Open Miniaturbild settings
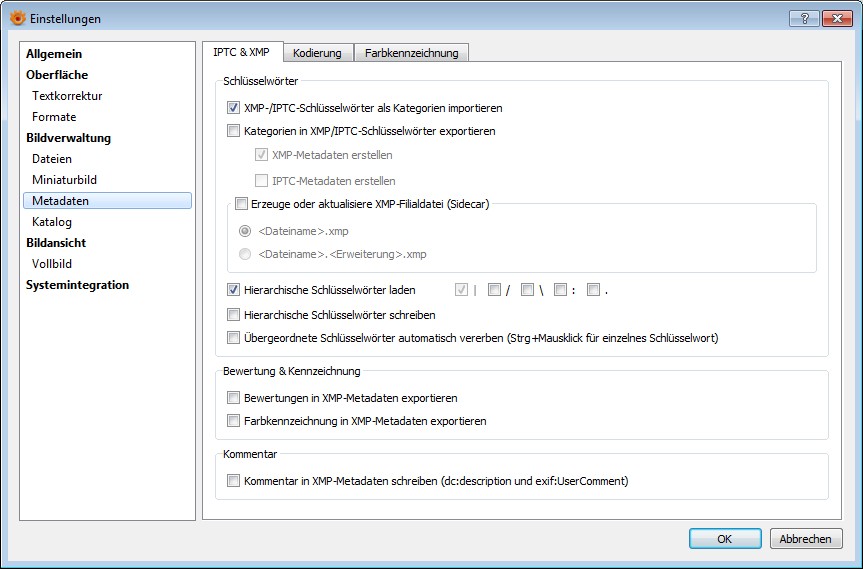 64,180
